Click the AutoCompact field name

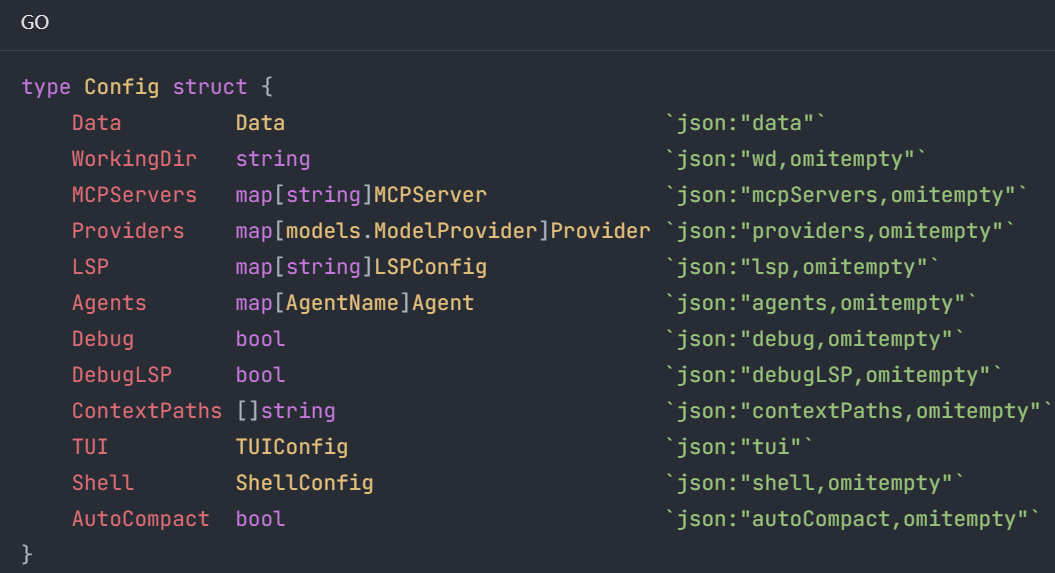(x=140, y=519)
